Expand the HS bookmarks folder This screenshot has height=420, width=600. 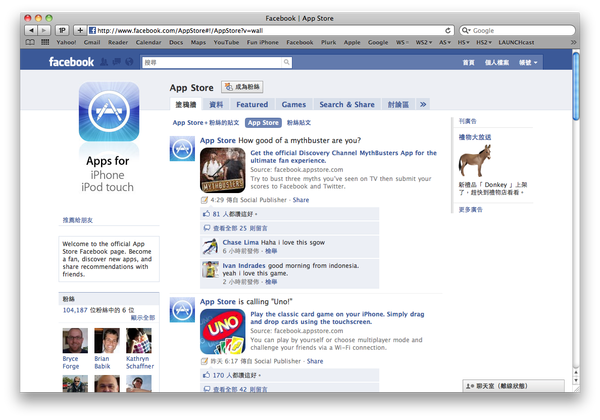click(x=463, y=42)
